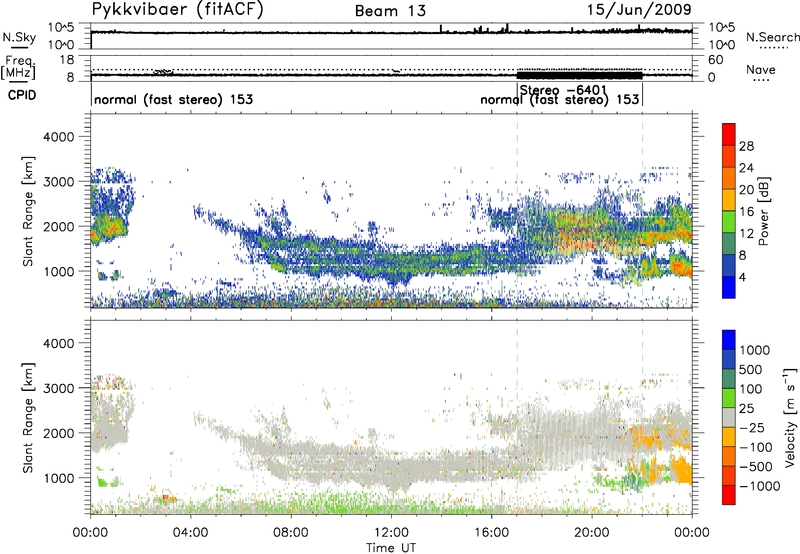Click the Power colorbar segment between 8 and 12
Viewport: 800px width, 554px height.
(729, 244)
